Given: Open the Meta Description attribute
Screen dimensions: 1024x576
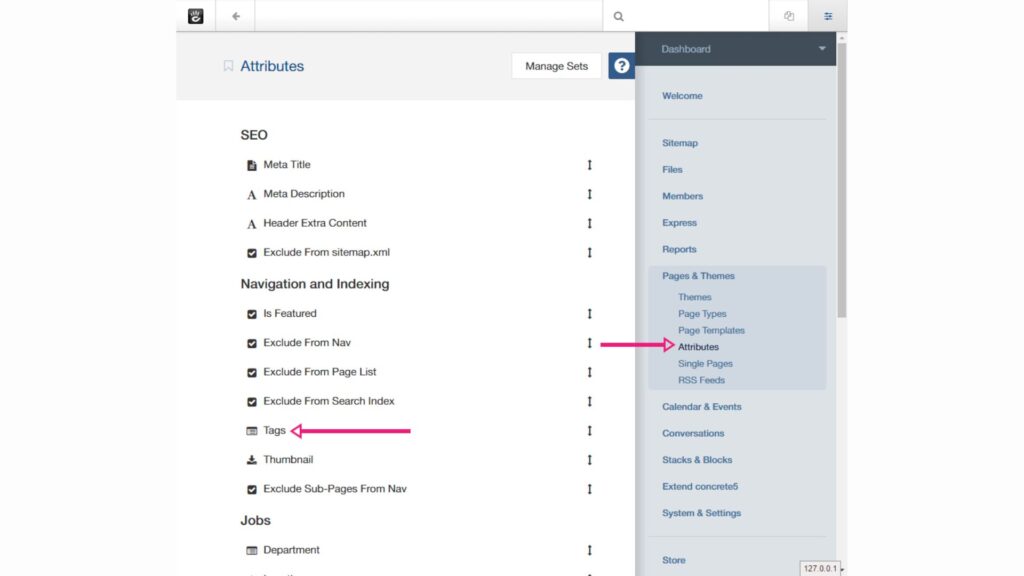Looking at the screenshot, I should click(x=304, y=194).
